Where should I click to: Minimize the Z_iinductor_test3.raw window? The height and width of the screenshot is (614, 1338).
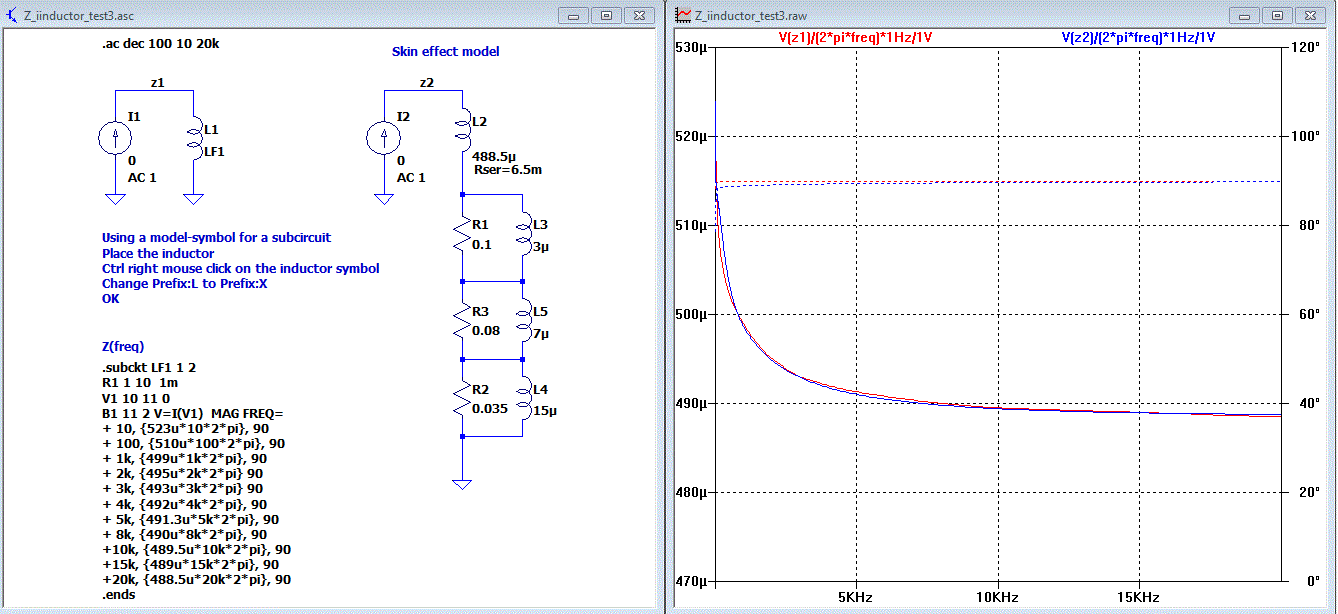1245,16
